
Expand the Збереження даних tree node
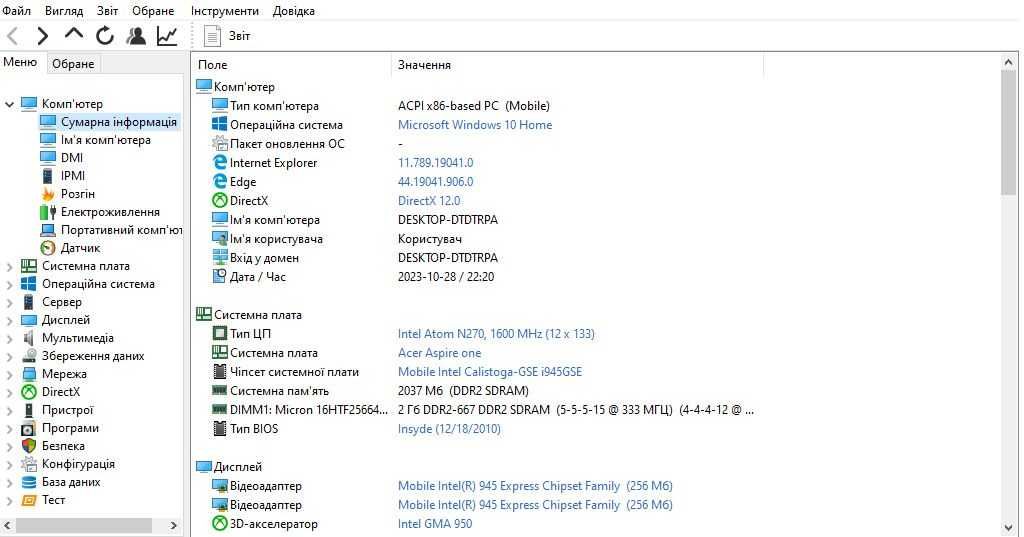(9, 357)
